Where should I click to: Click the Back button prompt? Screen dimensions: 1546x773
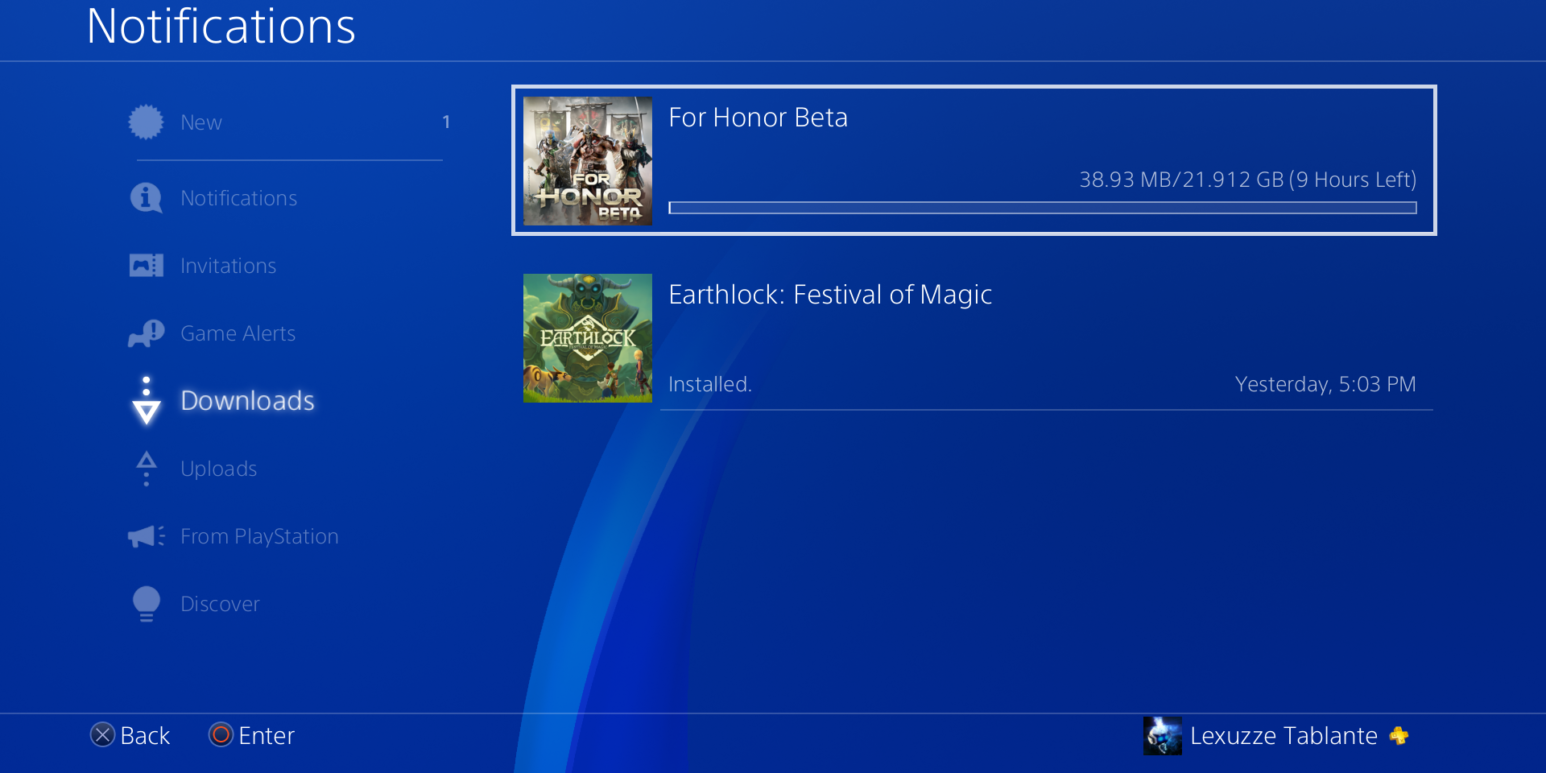(130, 736)
